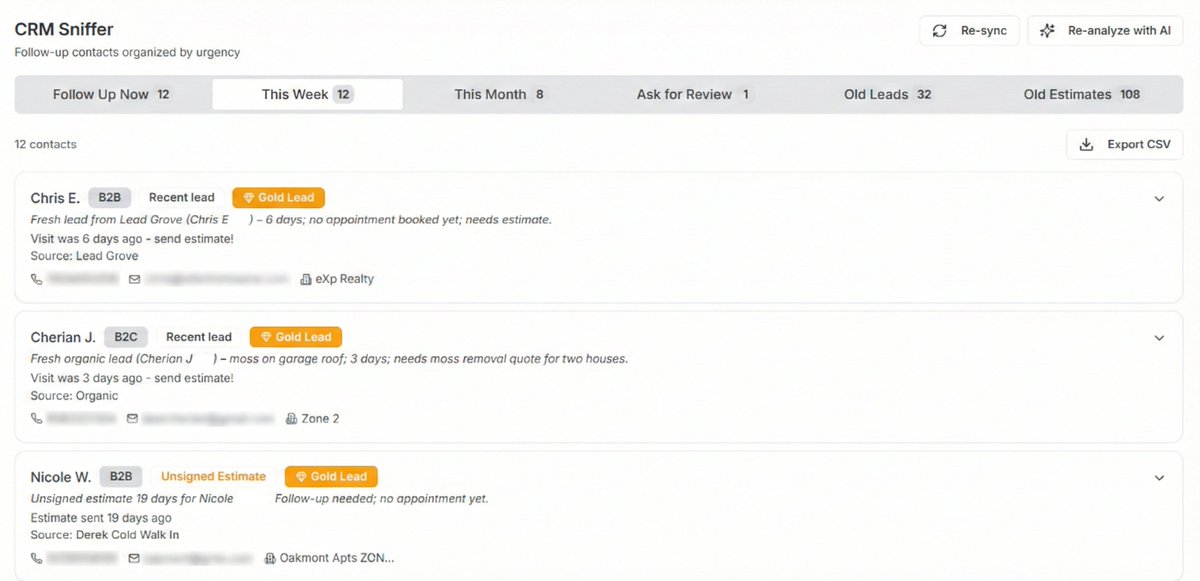Switch to Old Estimates tab
This screenshot has width=1200, height=581.
1082,95
